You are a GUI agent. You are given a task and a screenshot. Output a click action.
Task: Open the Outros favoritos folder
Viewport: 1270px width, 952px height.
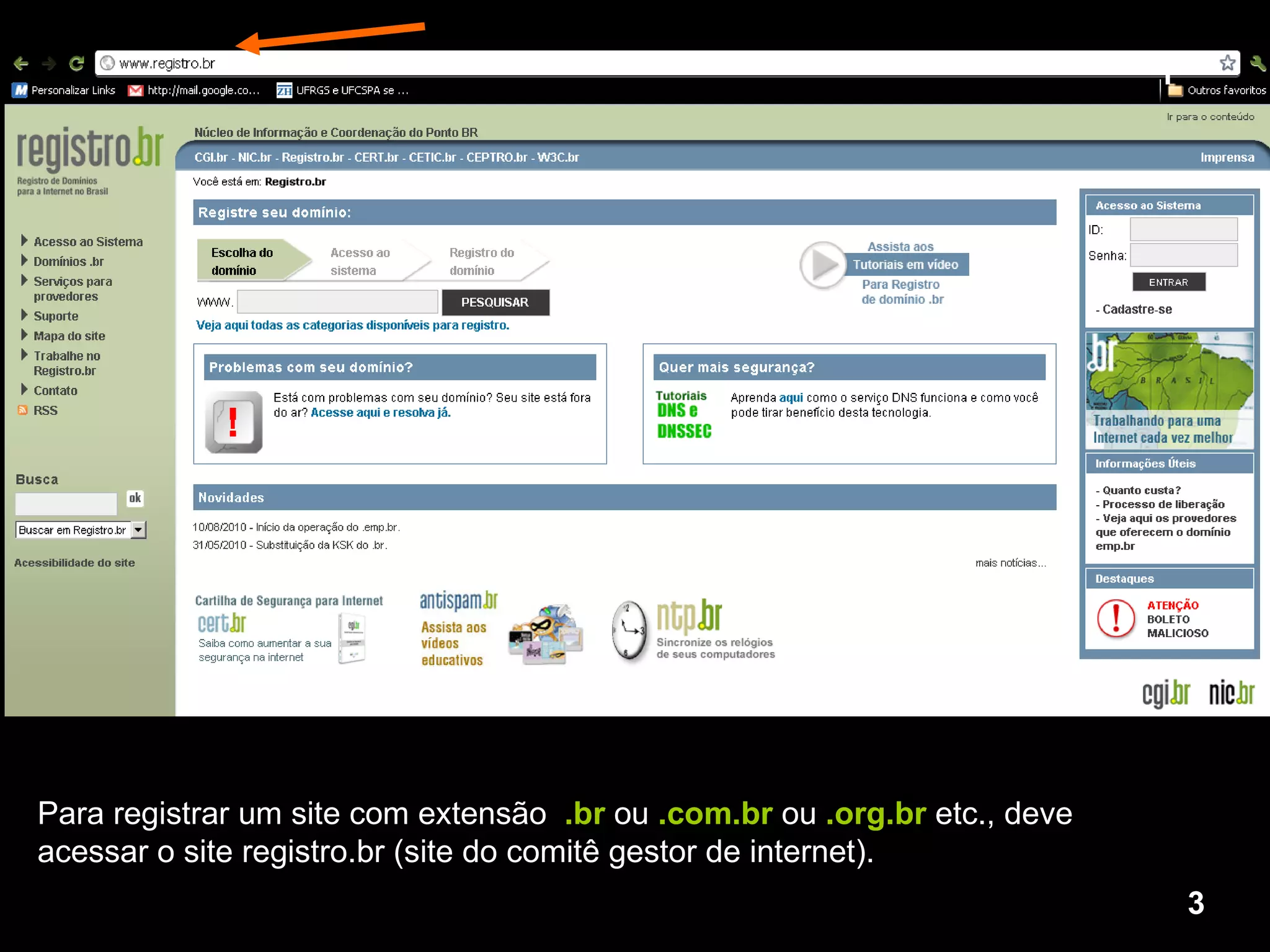(x=1217, y=90)
